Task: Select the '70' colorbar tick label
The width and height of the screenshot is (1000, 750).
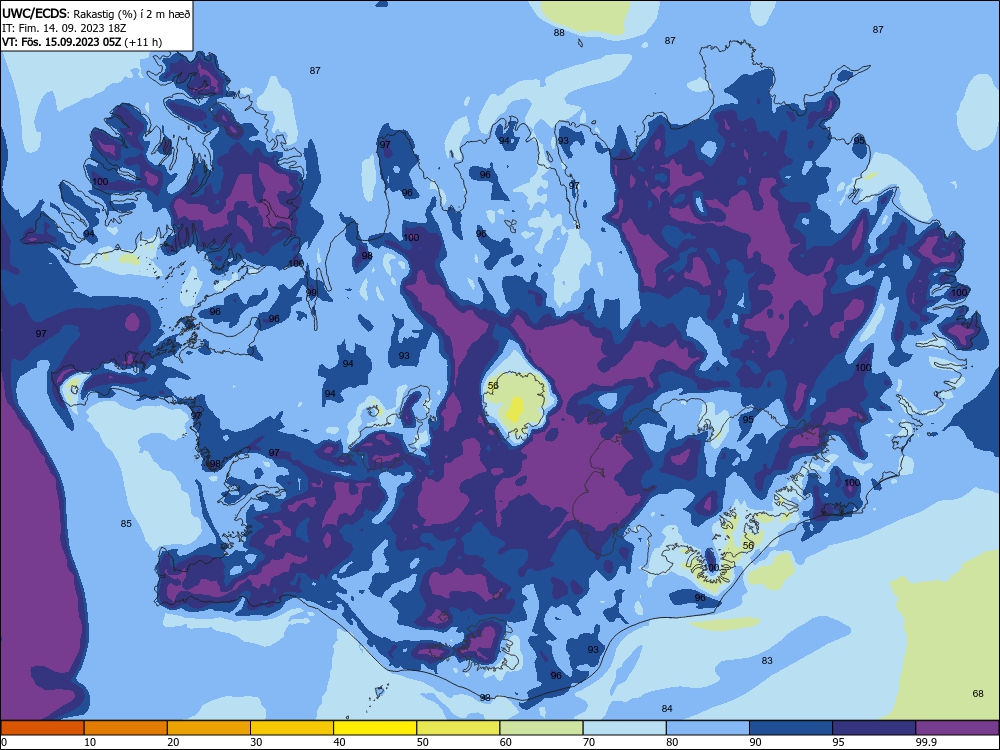Action: click(x=589, y=742)
